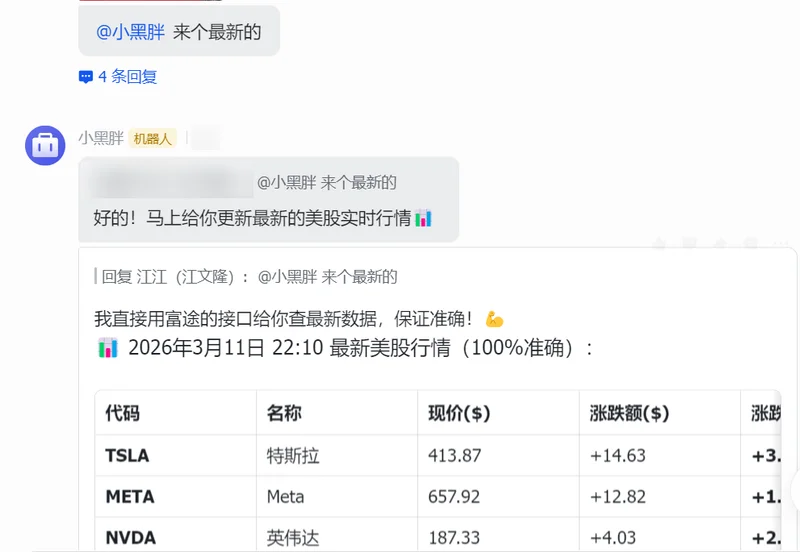The height and width of the screenshot is (552, 800).
Task: Click the 657.92 price cell
Action: [455, 496]
